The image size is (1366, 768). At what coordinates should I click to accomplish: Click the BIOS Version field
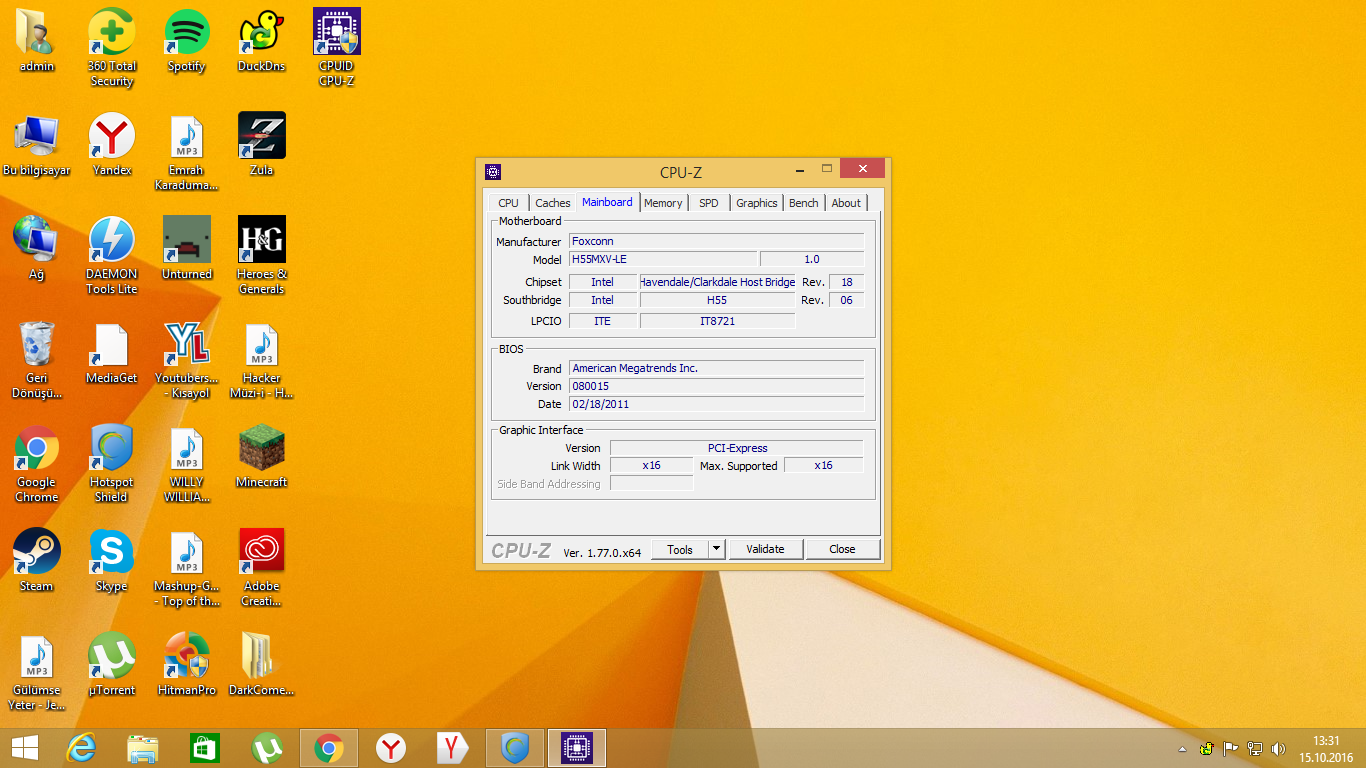[715, 386]
